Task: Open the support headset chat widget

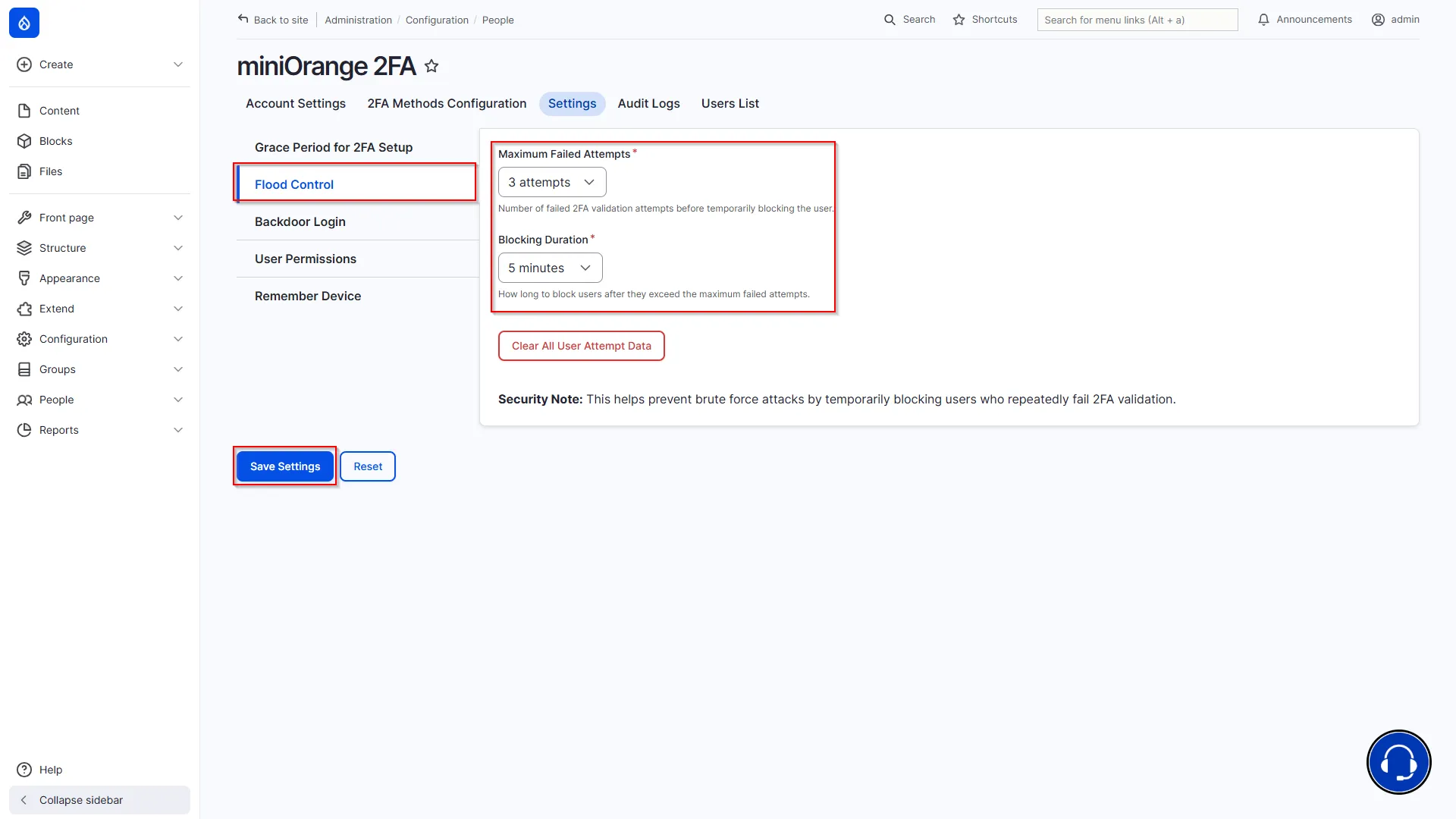Action: pos(1398,762)
